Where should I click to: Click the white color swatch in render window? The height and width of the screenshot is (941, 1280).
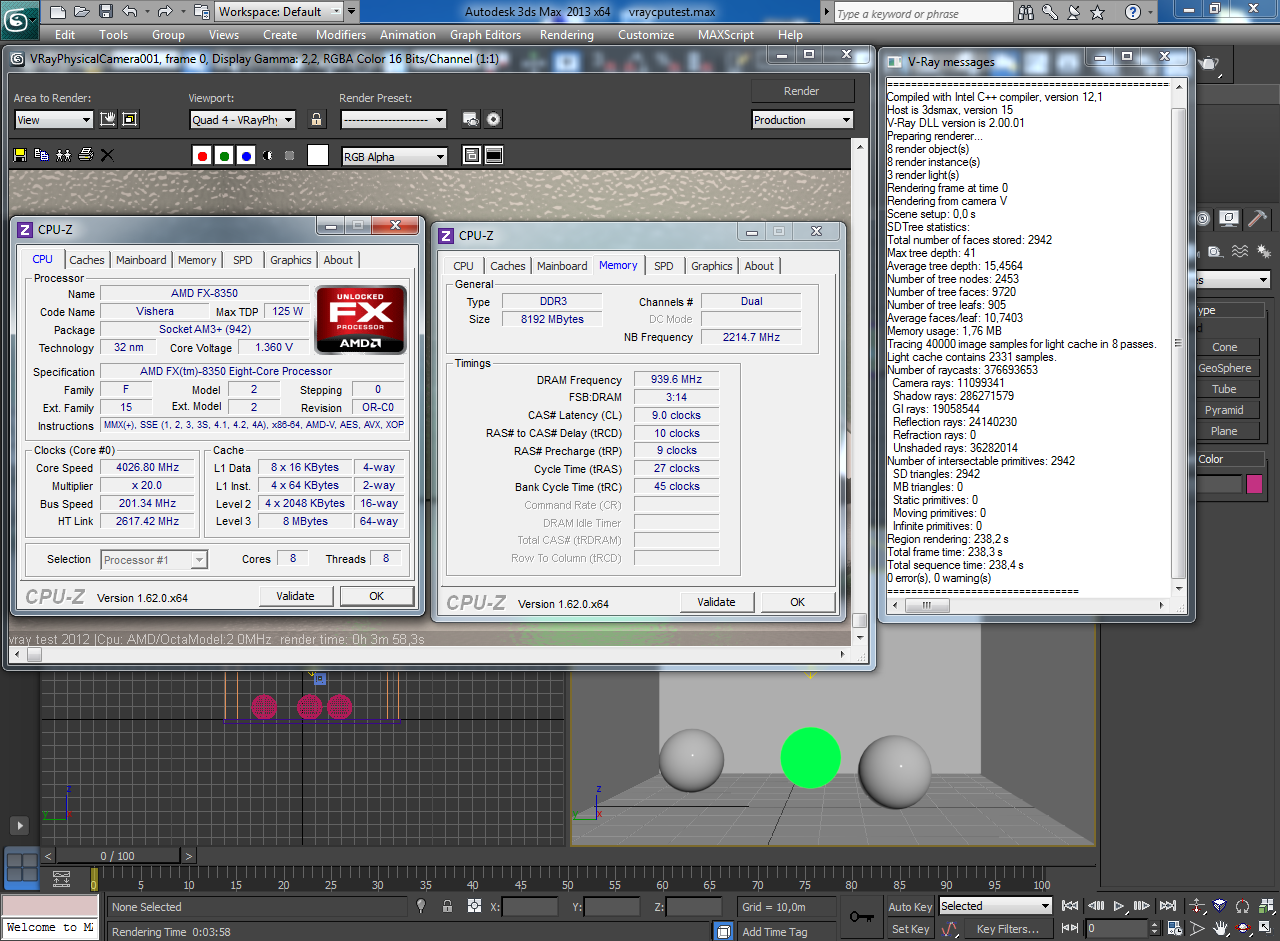coord(318,156)
